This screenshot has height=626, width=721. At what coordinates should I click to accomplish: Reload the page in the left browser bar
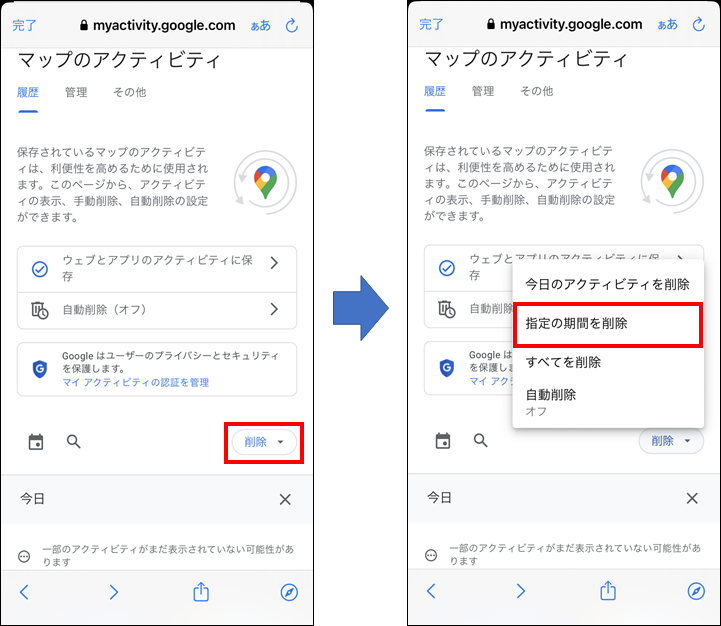(x=292, y=26)
